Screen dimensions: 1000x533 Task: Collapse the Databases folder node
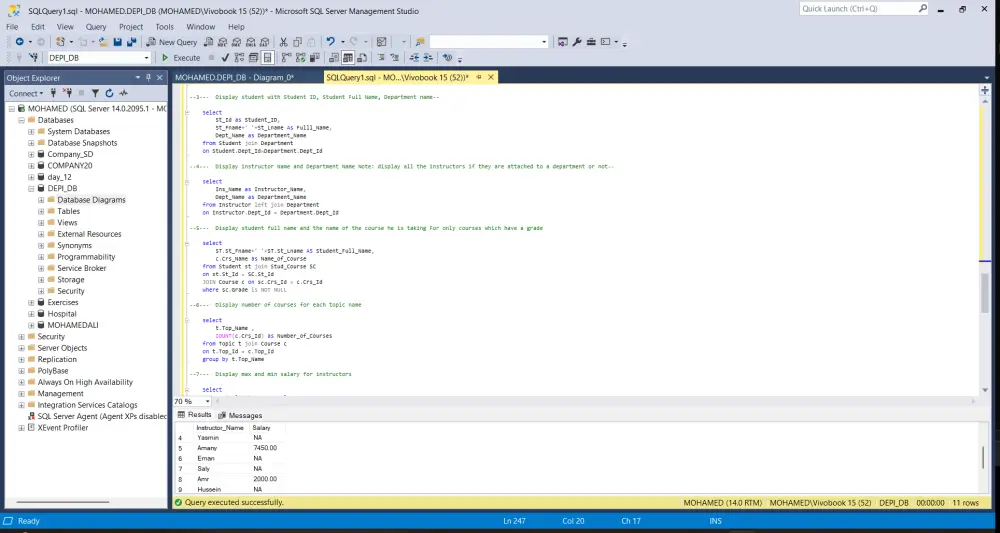22,120
